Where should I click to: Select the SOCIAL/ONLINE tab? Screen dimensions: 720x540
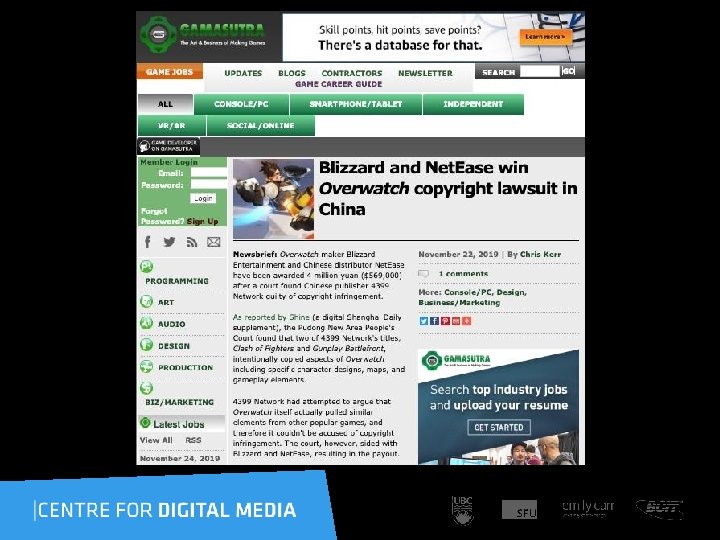coord(260,126)
